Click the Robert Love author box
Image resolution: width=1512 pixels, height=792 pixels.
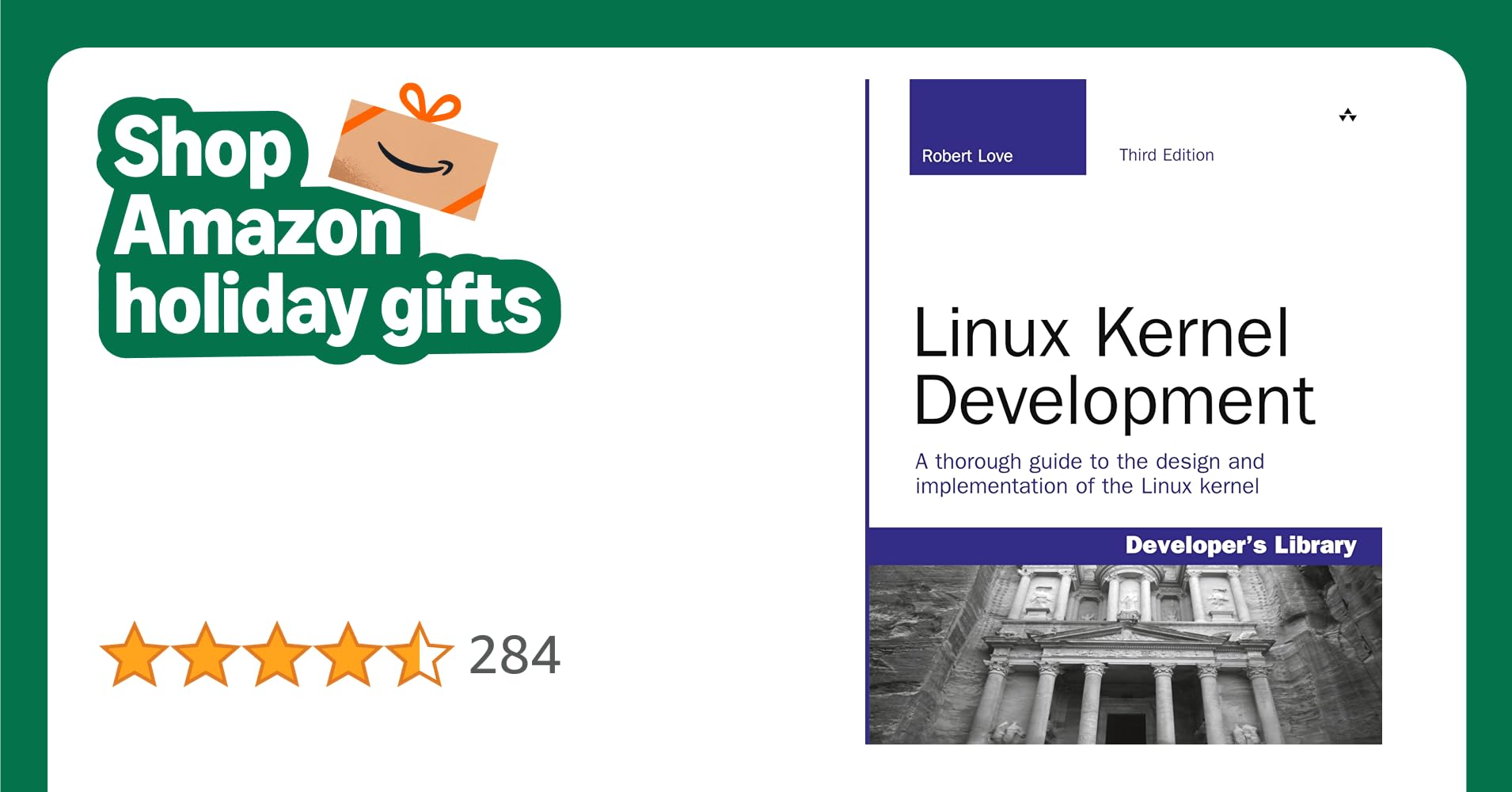[x=997, y=127]
